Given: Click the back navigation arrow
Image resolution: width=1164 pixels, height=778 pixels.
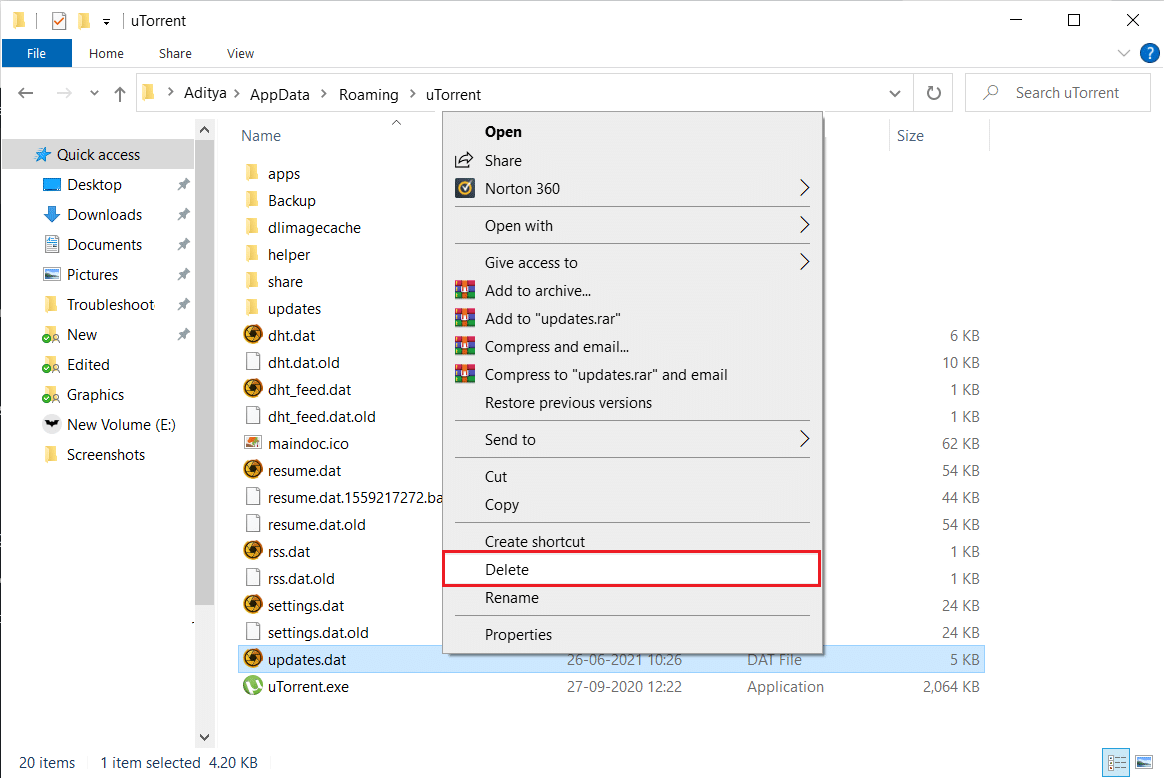Looking at the screenshot, I should (25, 92).
